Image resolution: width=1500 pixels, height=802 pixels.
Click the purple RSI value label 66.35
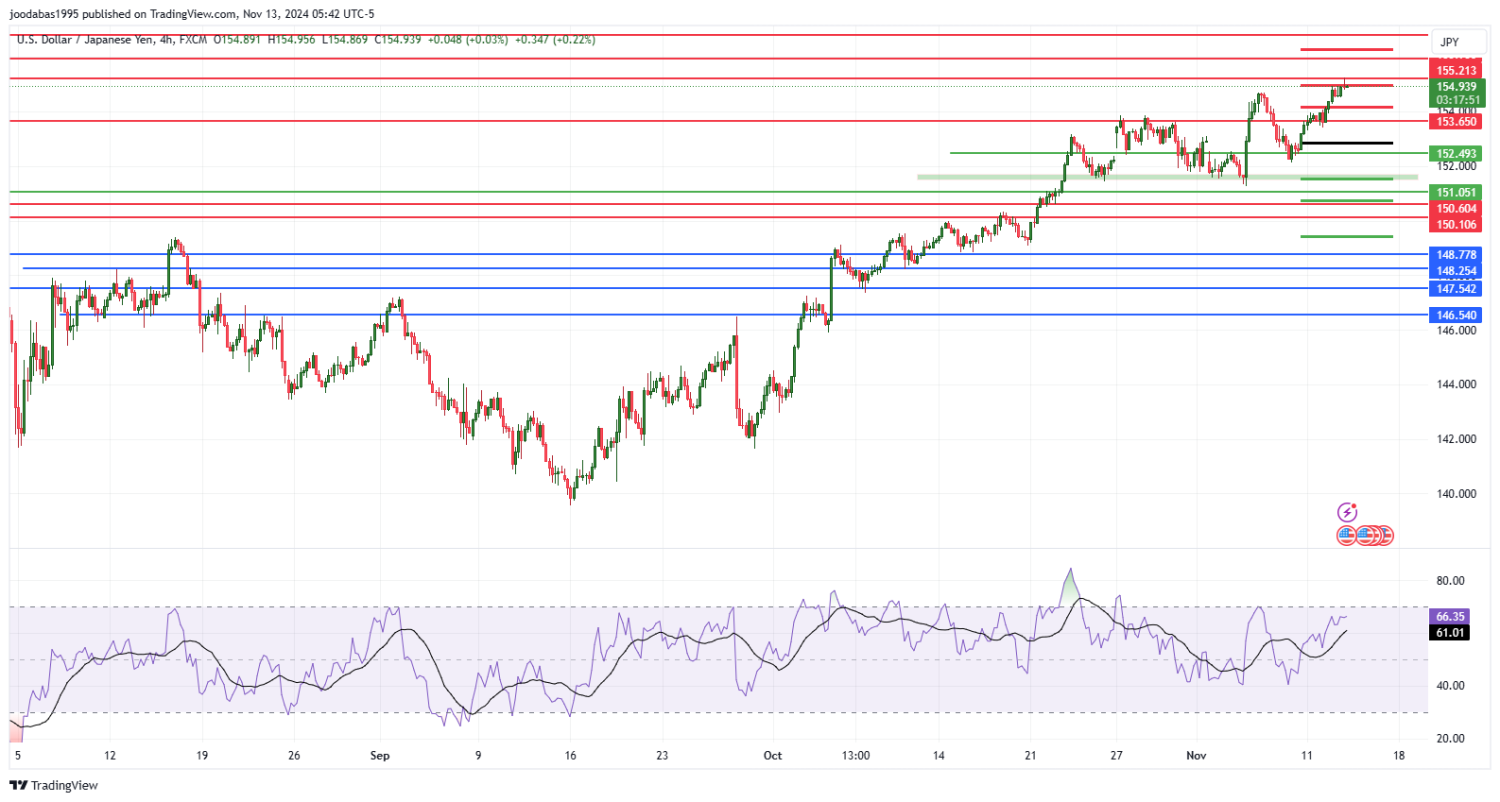1450,618
